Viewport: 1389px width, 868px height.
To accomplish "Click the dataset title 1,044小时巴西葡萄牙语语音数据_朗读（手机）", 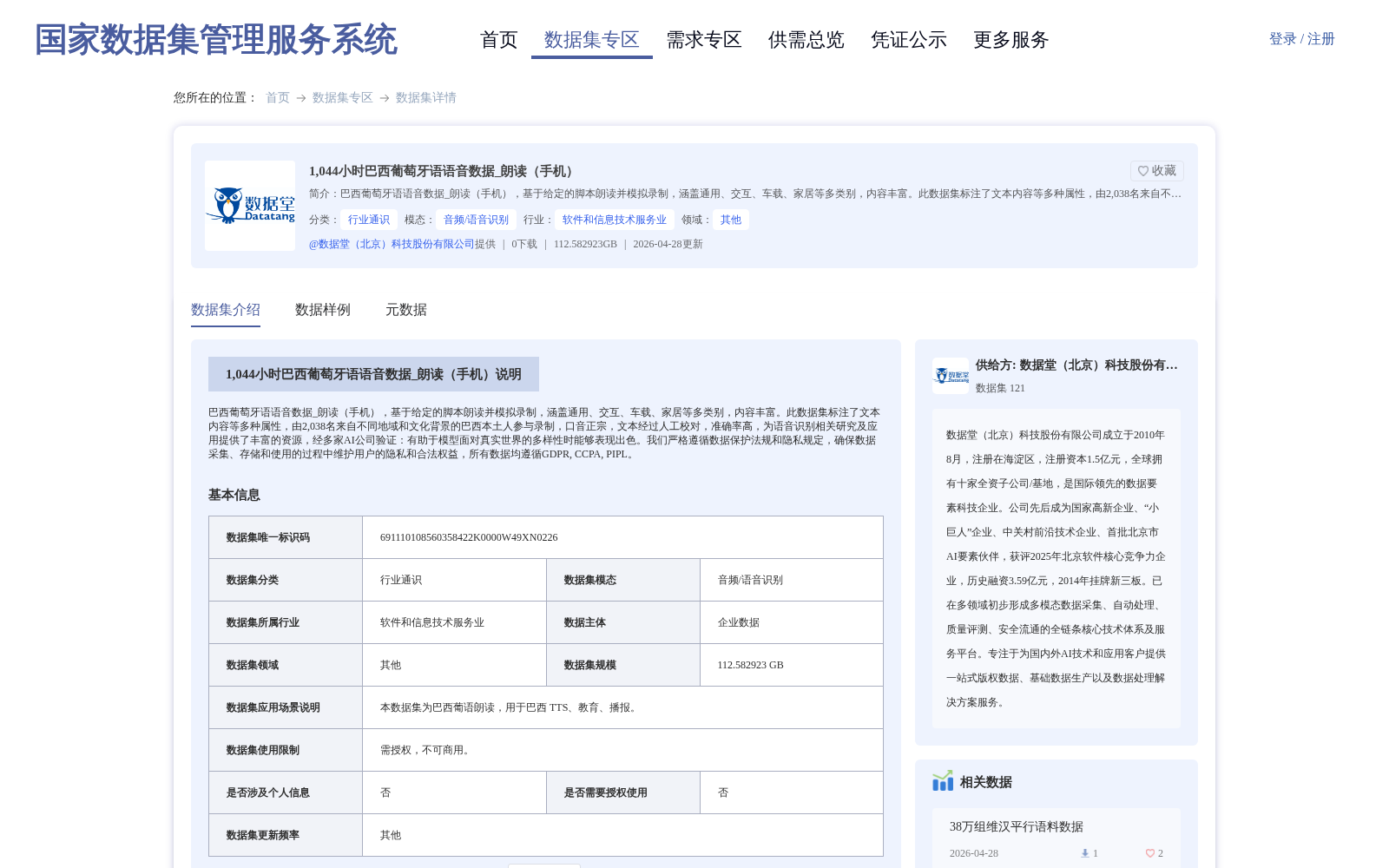I will [x=444, y=171].
